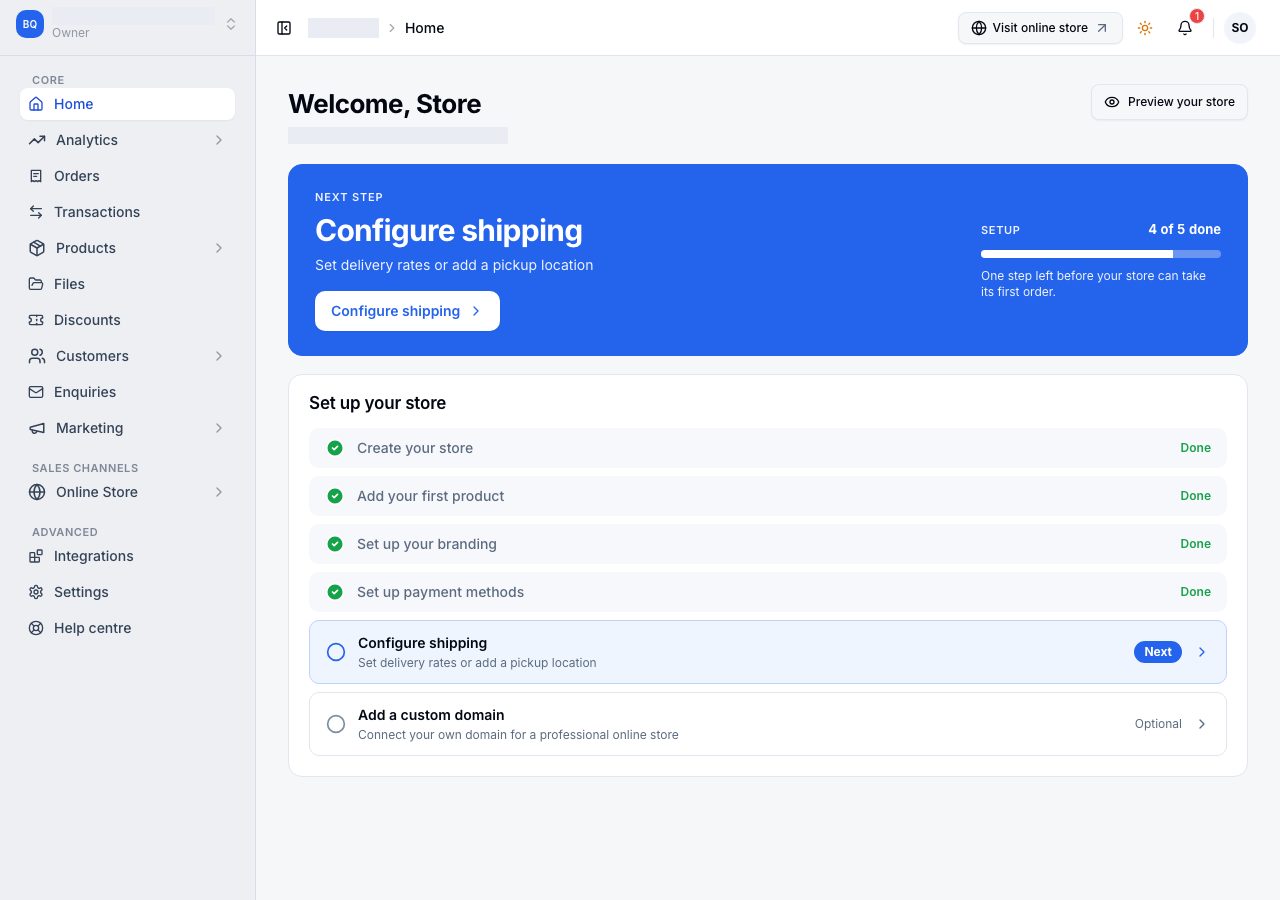Click green check beside Add your first product
1280x900 pixels.
point(335,496)
